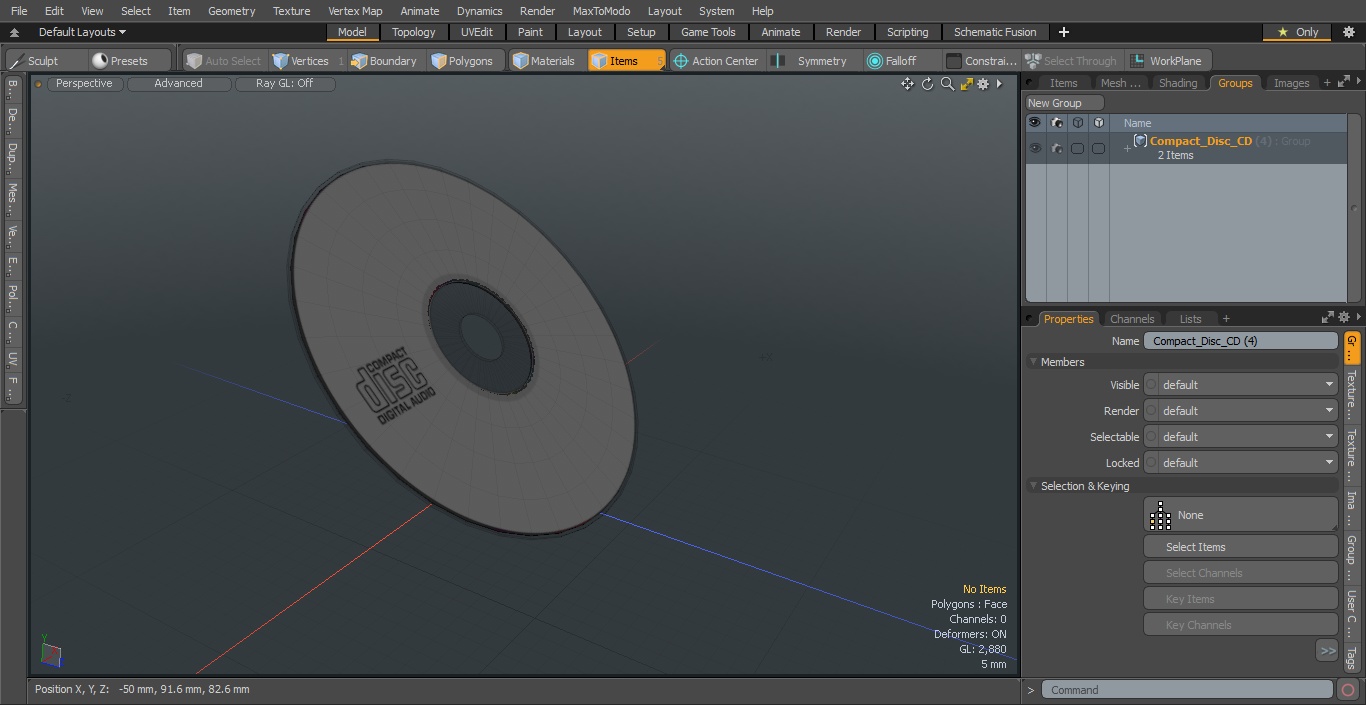The width and height of the screenshot is (1366, 705).
Task: Open the Selectable dropdown
Action: pos(1247,437)
